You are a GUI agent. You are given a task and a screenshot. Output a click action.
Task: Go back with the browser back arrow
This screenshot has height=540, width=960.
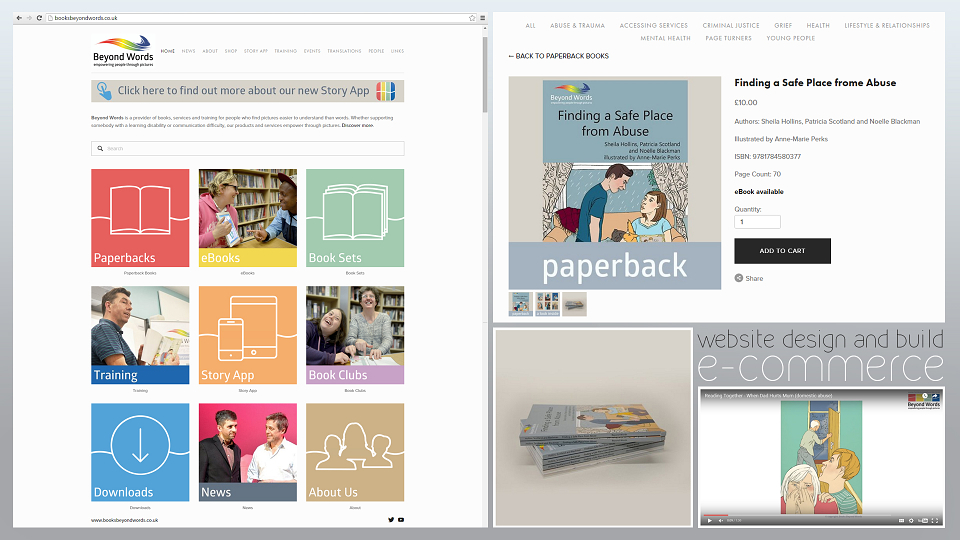pyautogui.click(x=19, y=18)
